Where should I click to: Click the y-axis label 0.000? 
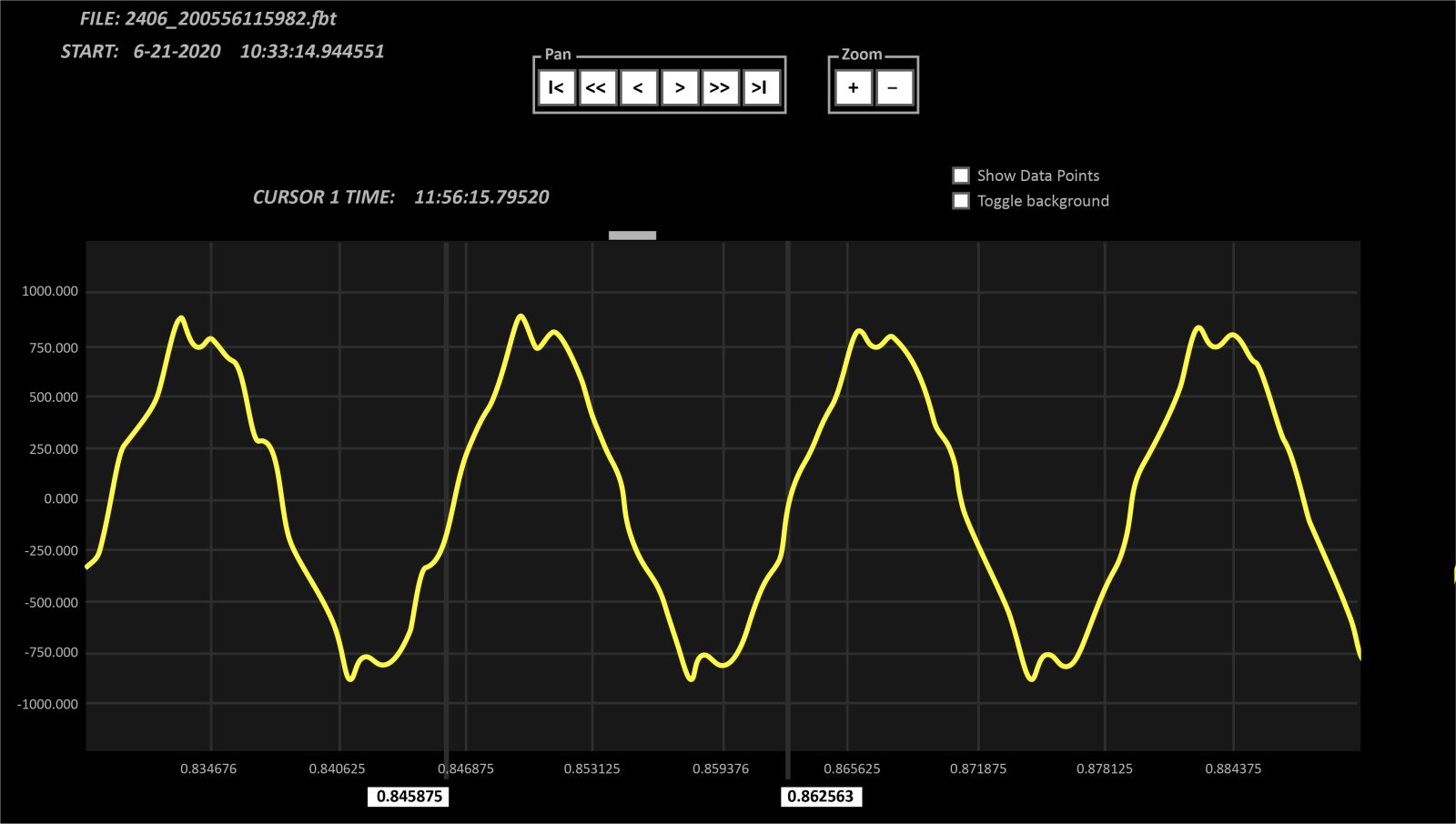61,499
